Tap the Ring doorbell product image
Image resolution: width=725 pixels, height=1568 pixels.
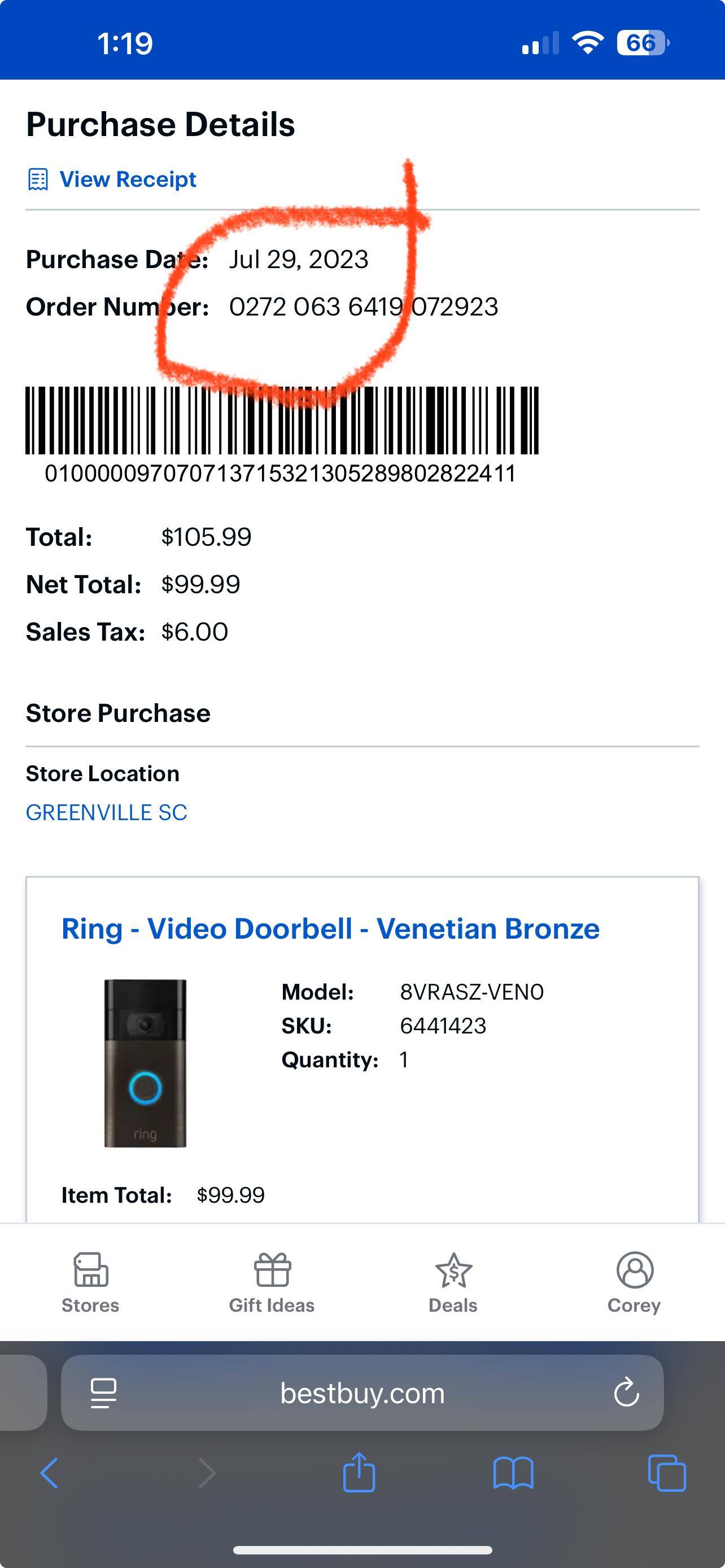click(x=146, y=1063)
